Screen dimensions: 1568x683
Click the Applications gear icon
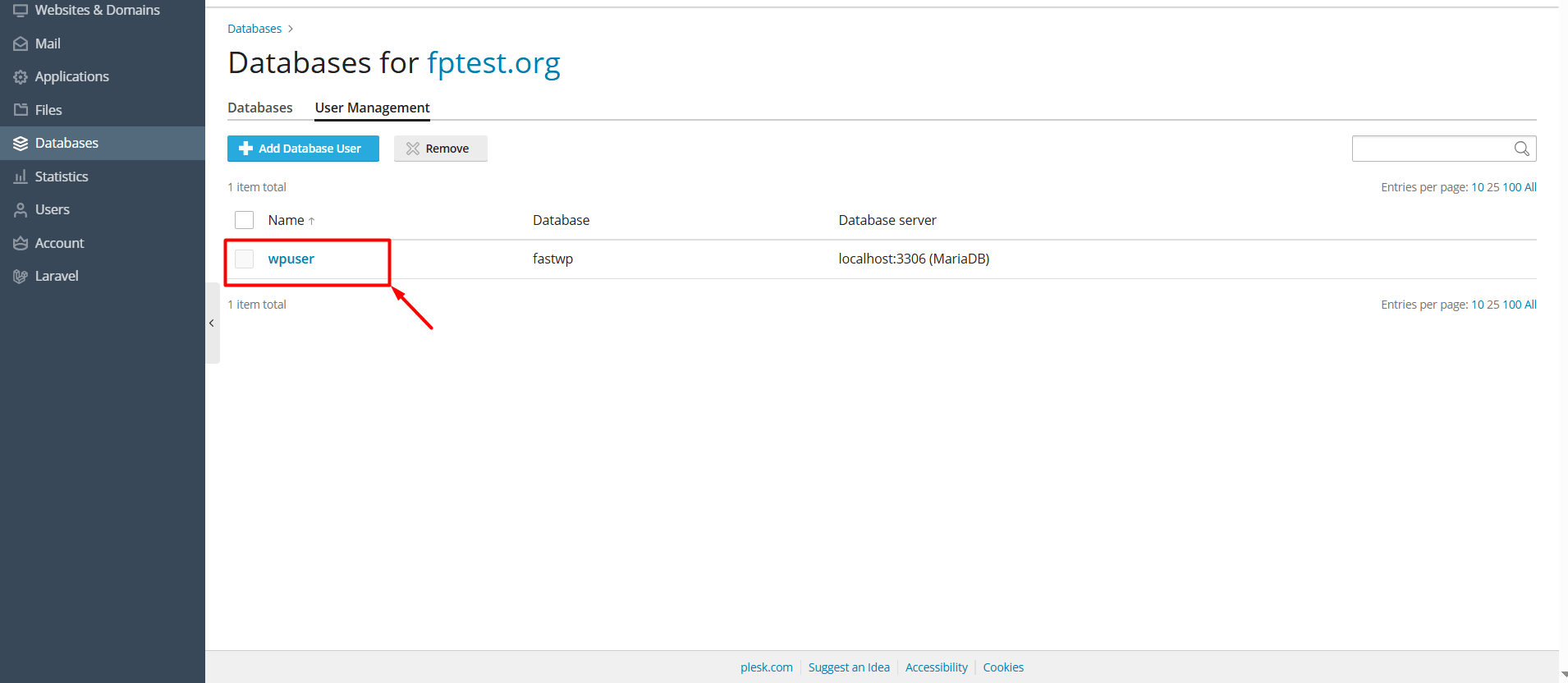pos(21,76)
